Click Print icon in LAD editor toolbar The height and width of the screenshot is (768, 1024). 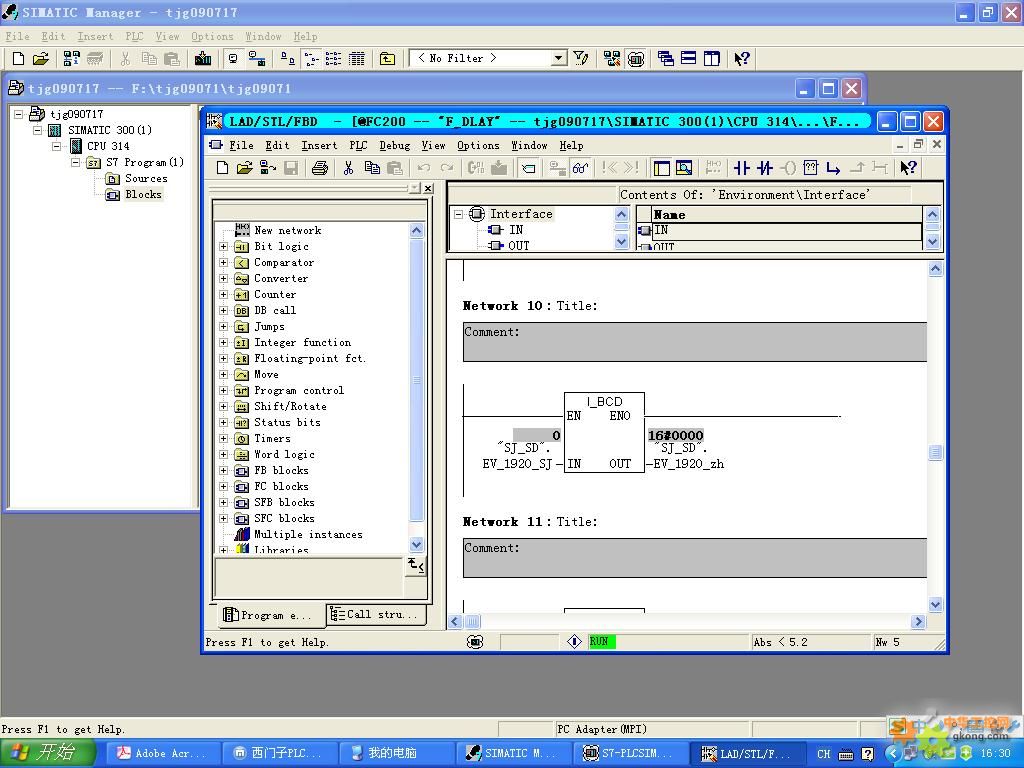319,168
